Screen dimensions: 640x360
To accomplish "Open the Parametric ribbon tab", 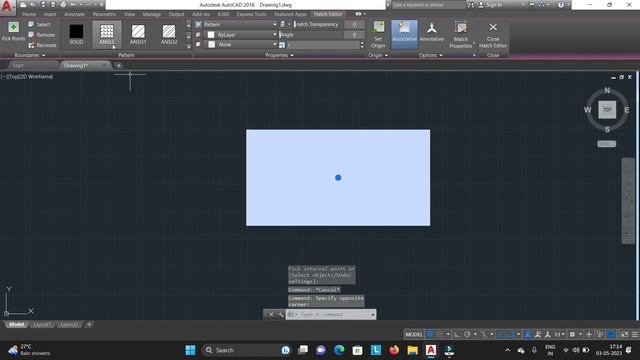I will [x=104, y=14].
